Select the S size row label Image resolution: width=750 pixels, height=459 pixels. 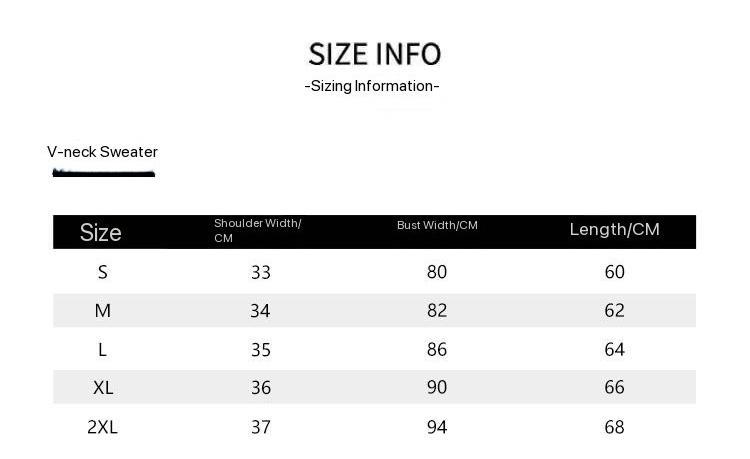pyautogui.click(x=102, y=272)
